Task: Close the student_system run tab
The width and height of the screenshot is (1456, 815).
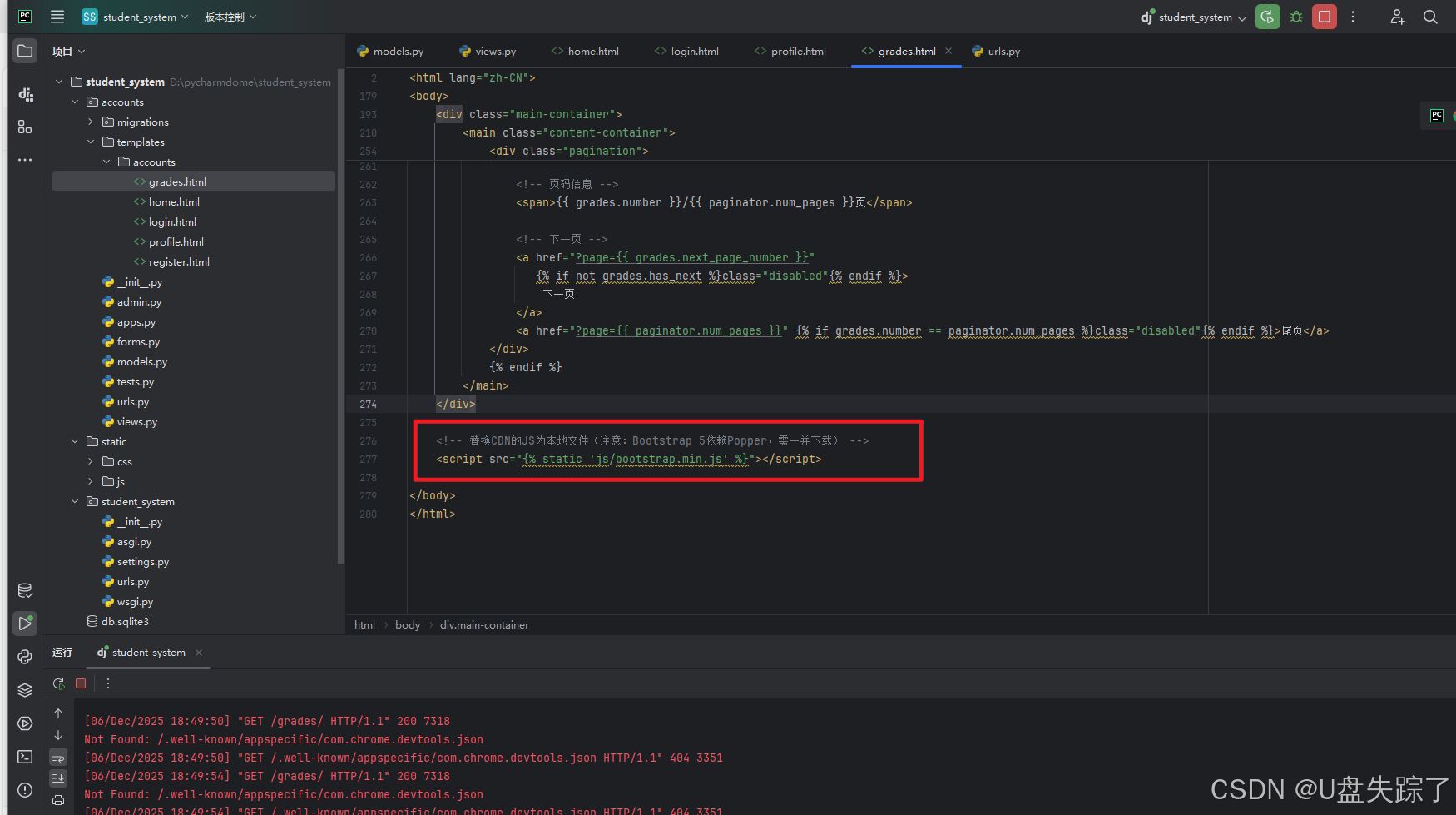Action: pyautogui.click(x=199, y=653)
